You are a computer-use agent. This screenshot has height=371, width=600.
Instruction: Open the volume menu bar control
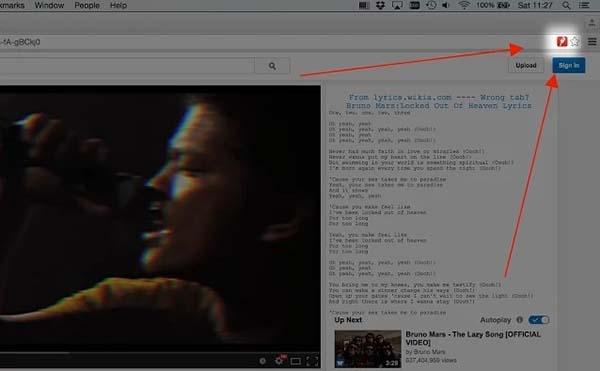(x=446, y=5)
